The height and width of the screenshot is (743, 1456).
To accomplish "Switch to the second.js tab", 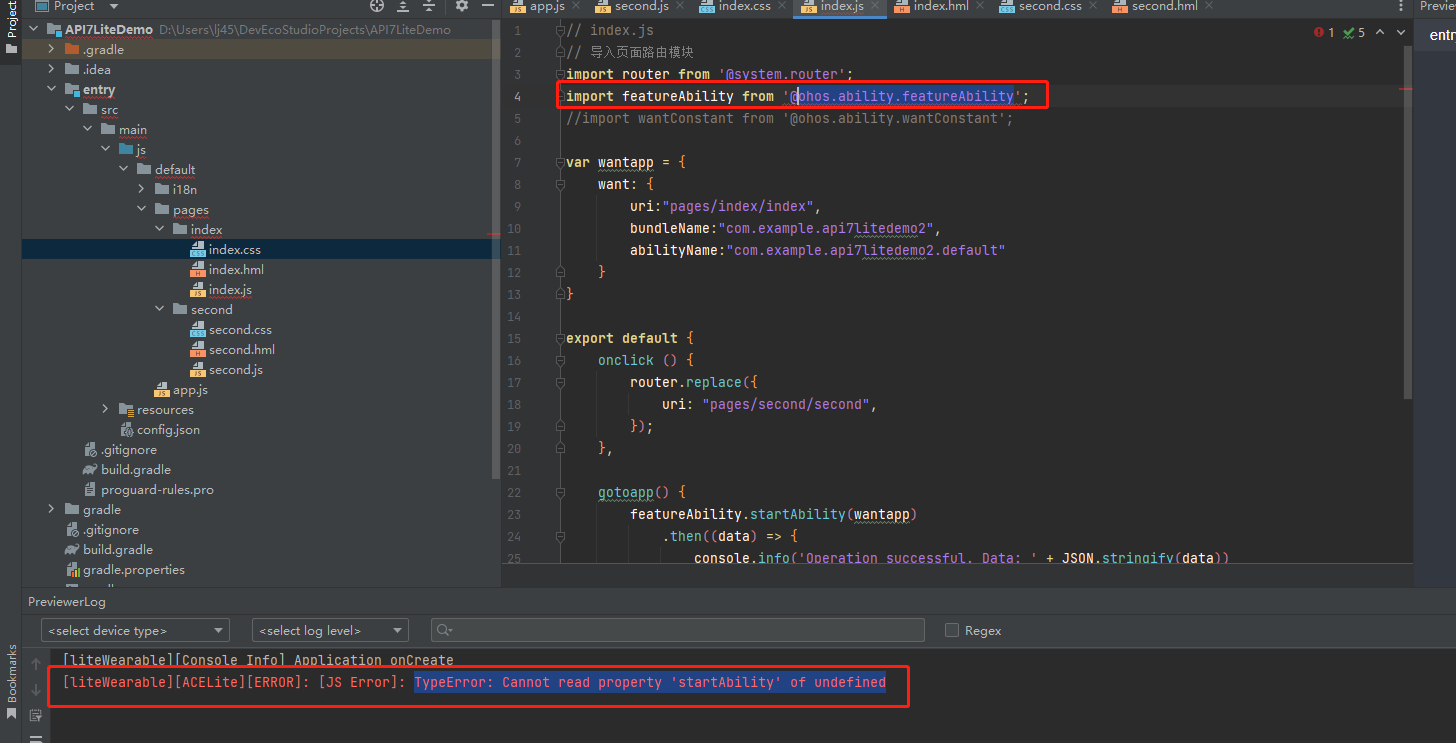I will coord(640,6).
